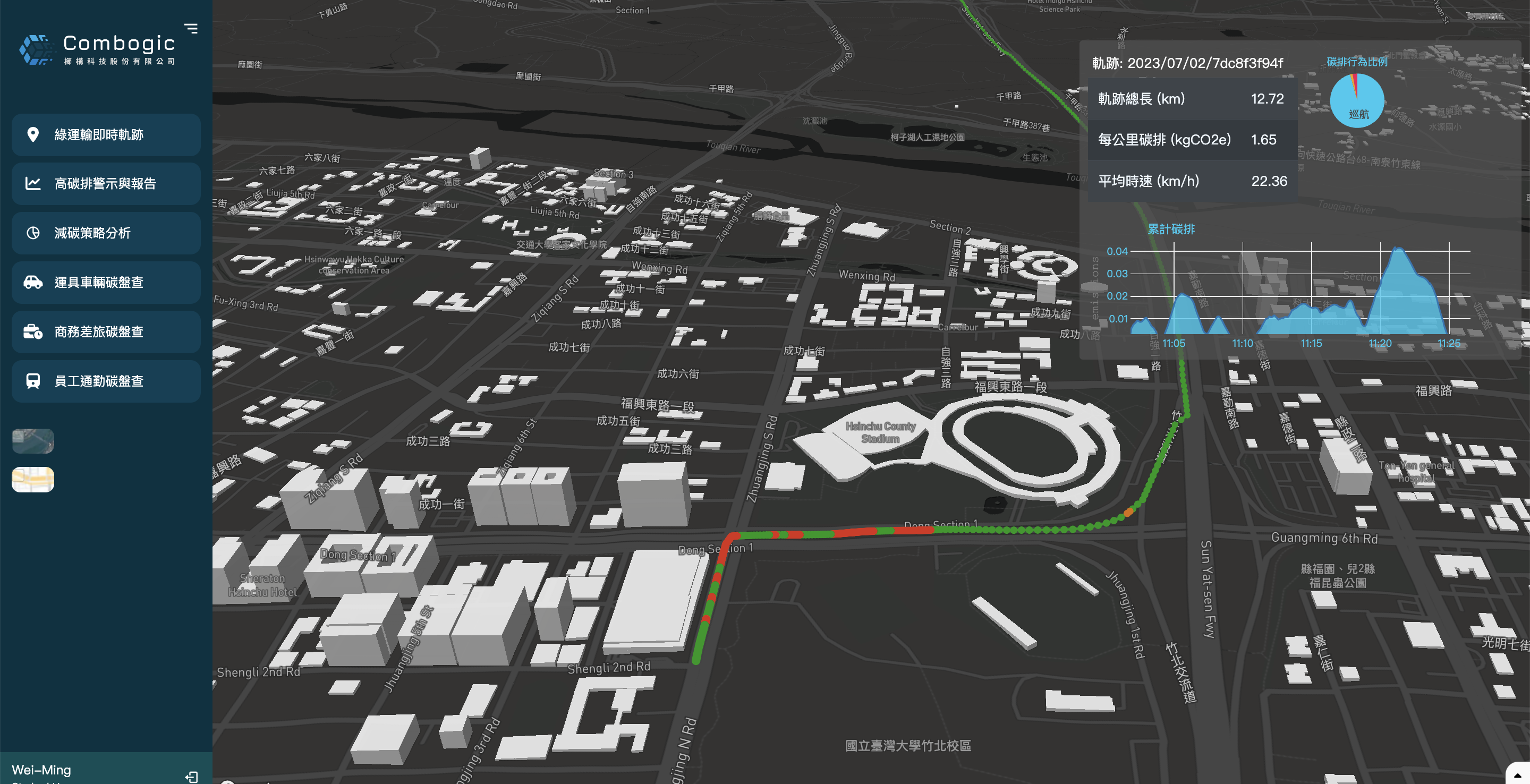The height and width of the screenshot is (784, 1530).
Task: Click the Hsinwawu Hakka Culture conservation Area label
Action: point(354,265)
